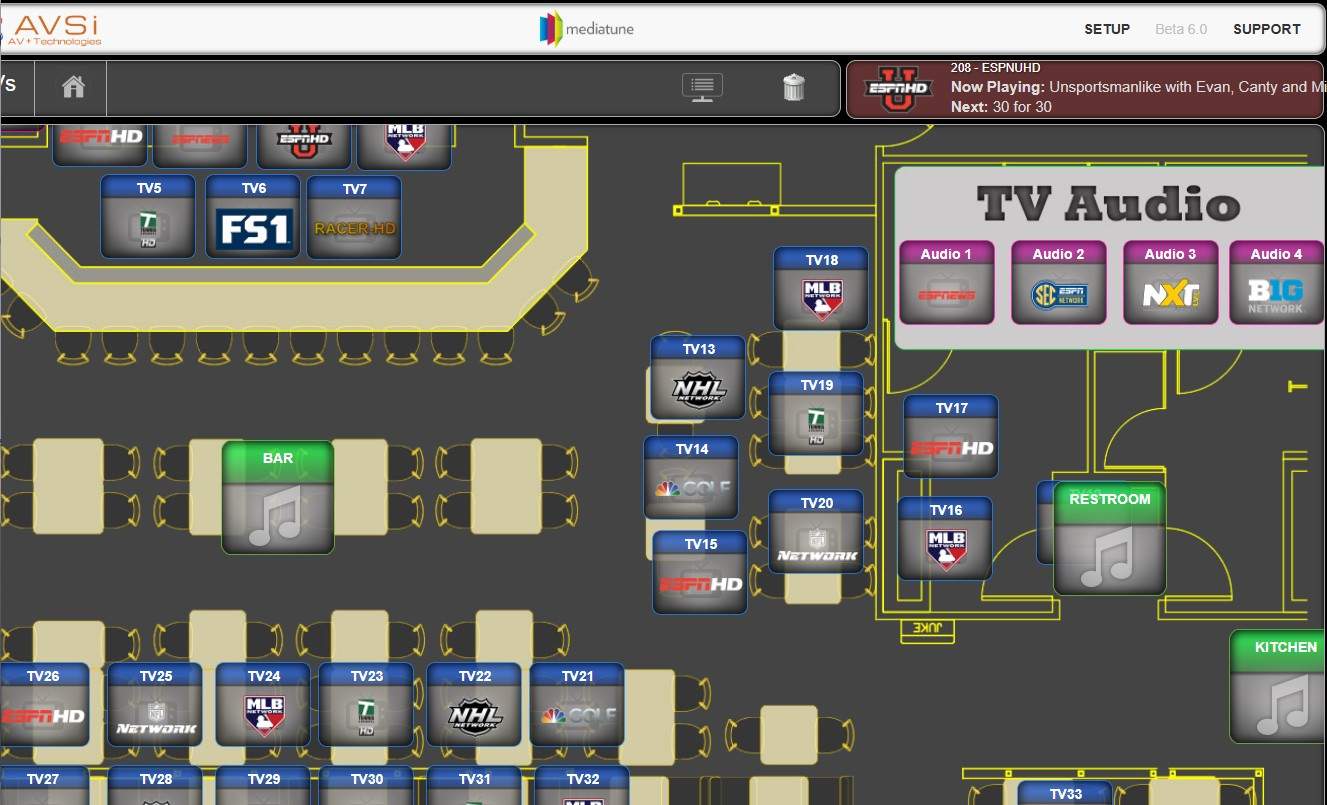Select the TV20 NFL Network tile
Viewport: 1327px width, 805px height.
point(816,532)
